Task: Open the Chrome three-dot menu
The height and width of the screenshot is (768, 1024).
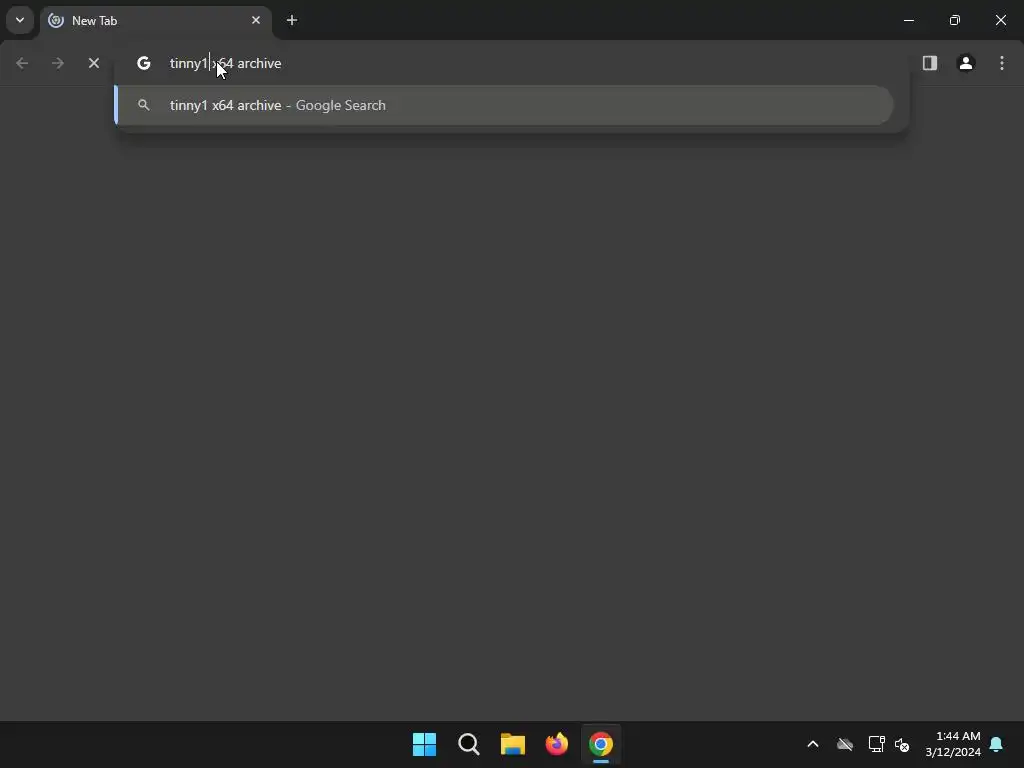Action: pos(1002,63)
